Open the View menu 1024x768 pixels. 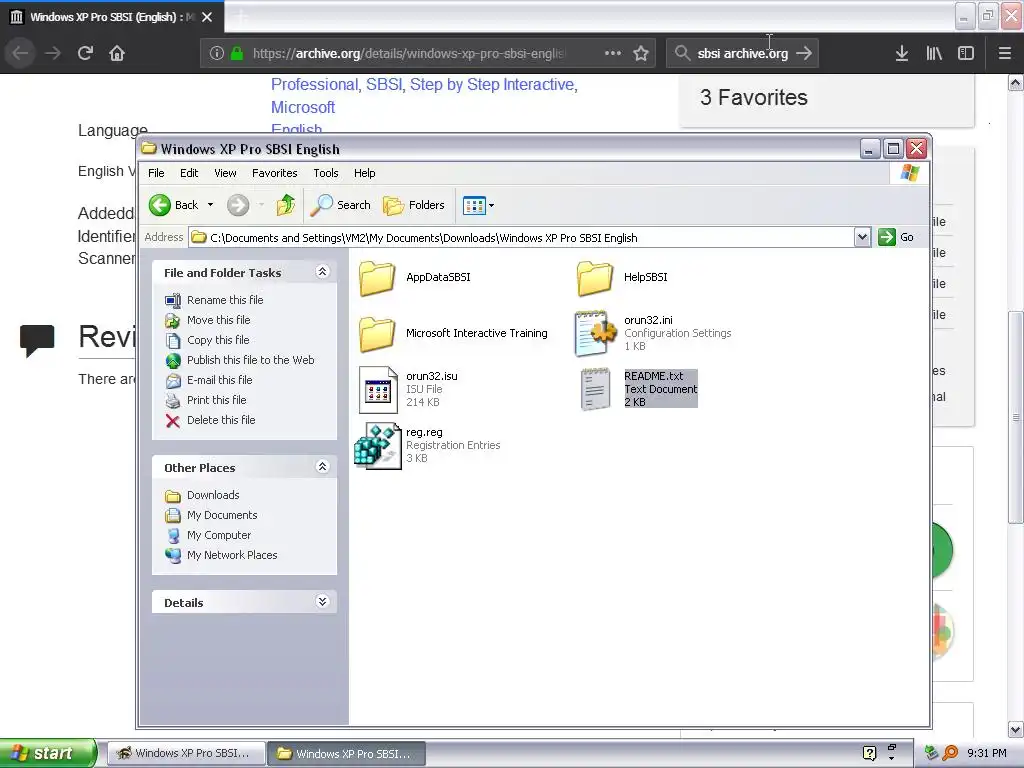coord(225,173)
